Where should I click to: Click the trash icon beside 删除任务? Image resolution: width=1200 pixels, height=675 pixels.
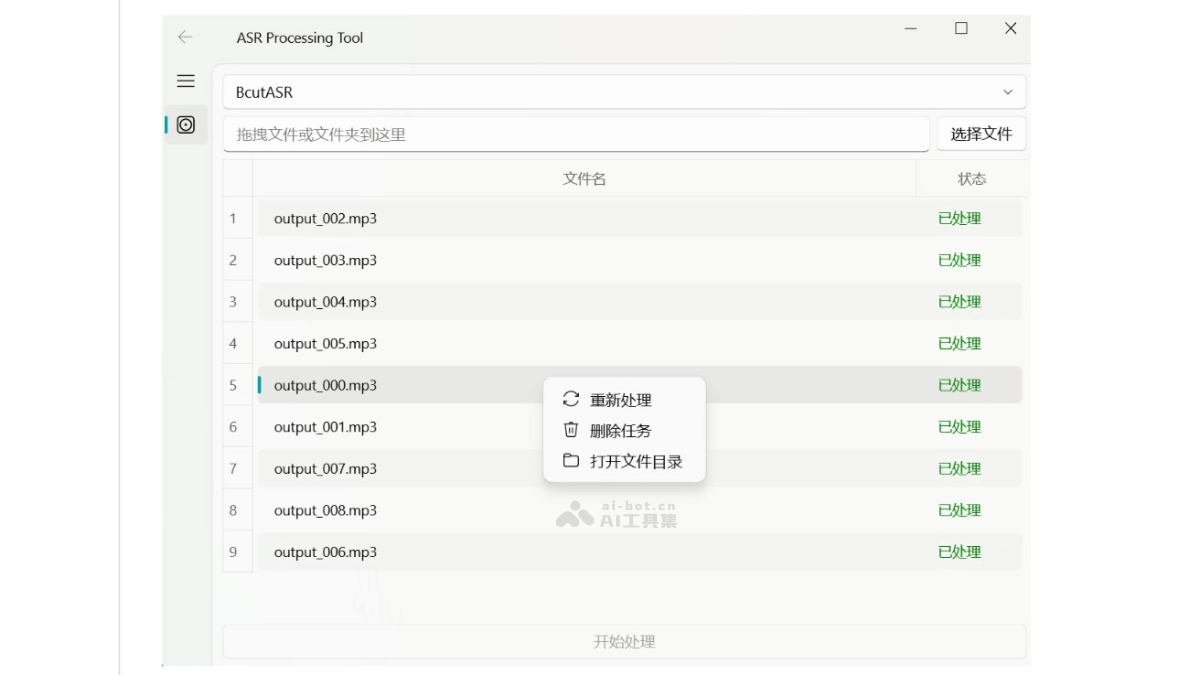coord(570,433)
